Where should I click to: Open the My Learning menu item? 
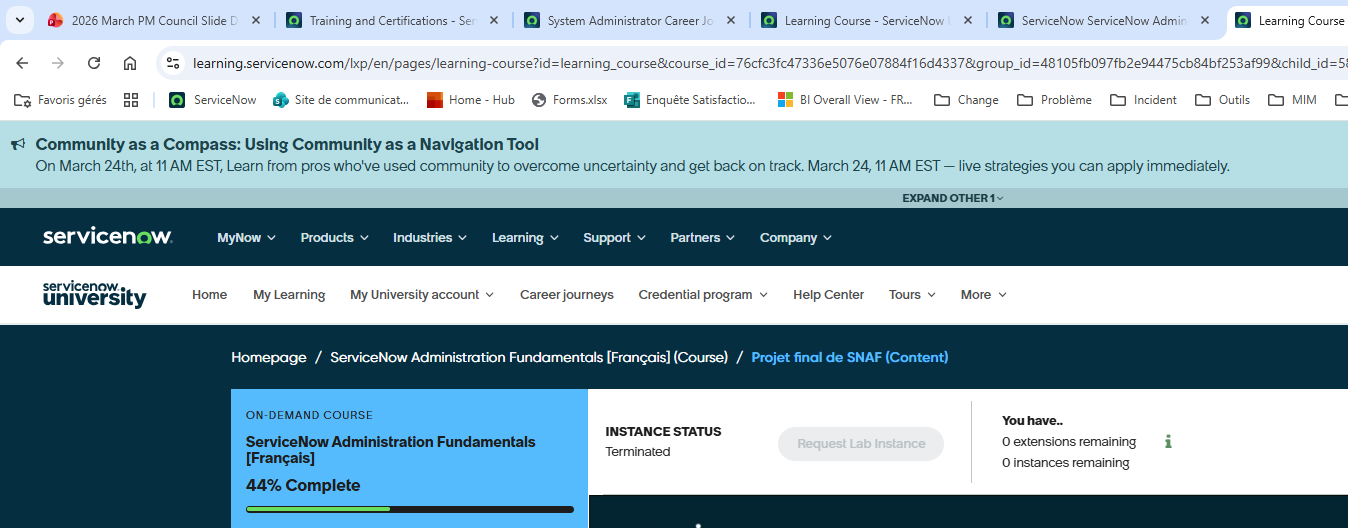289,295
